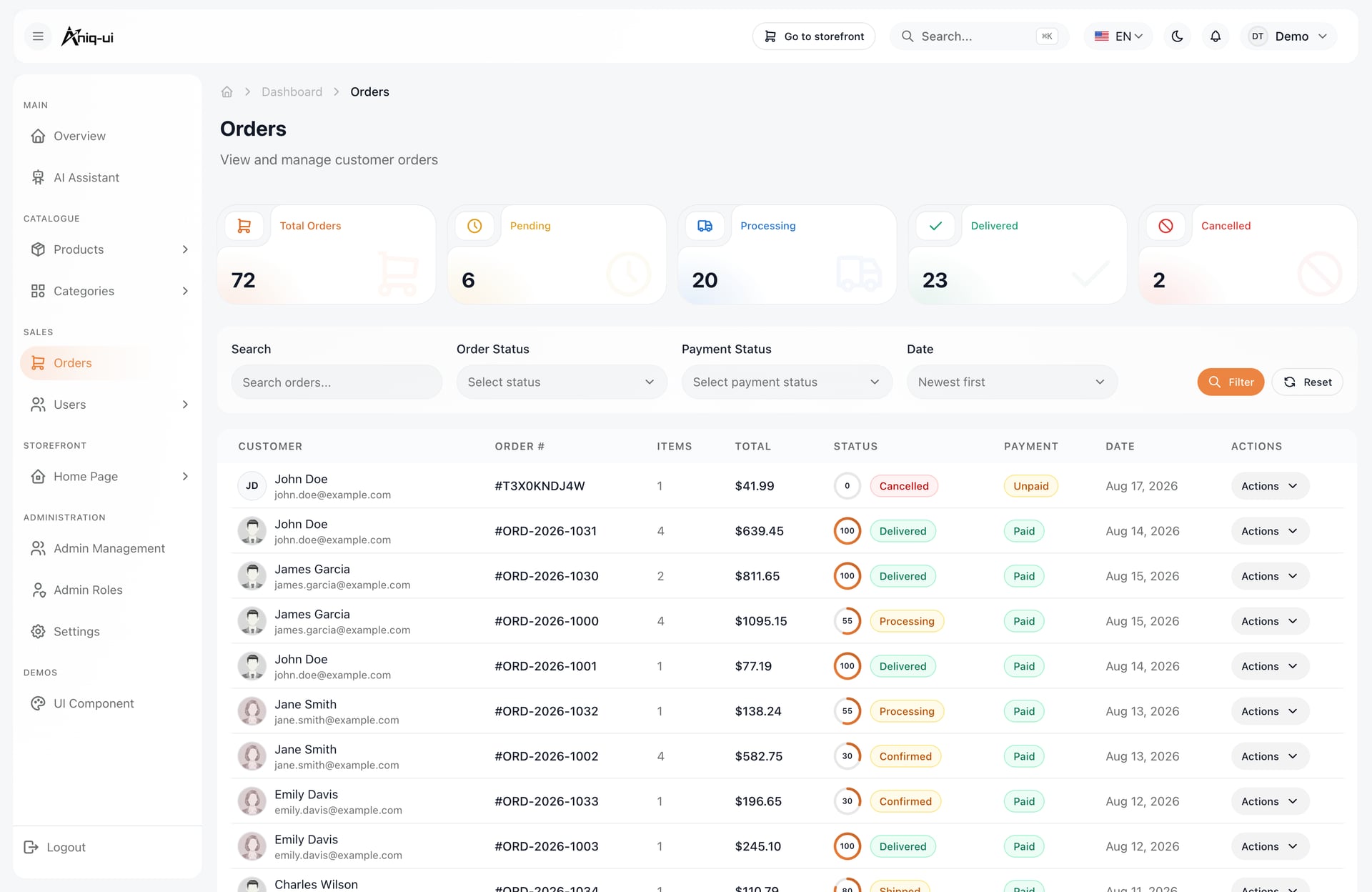Click the Total Orders cart icon
1372x892 pixels.
(x=244, y=226)
